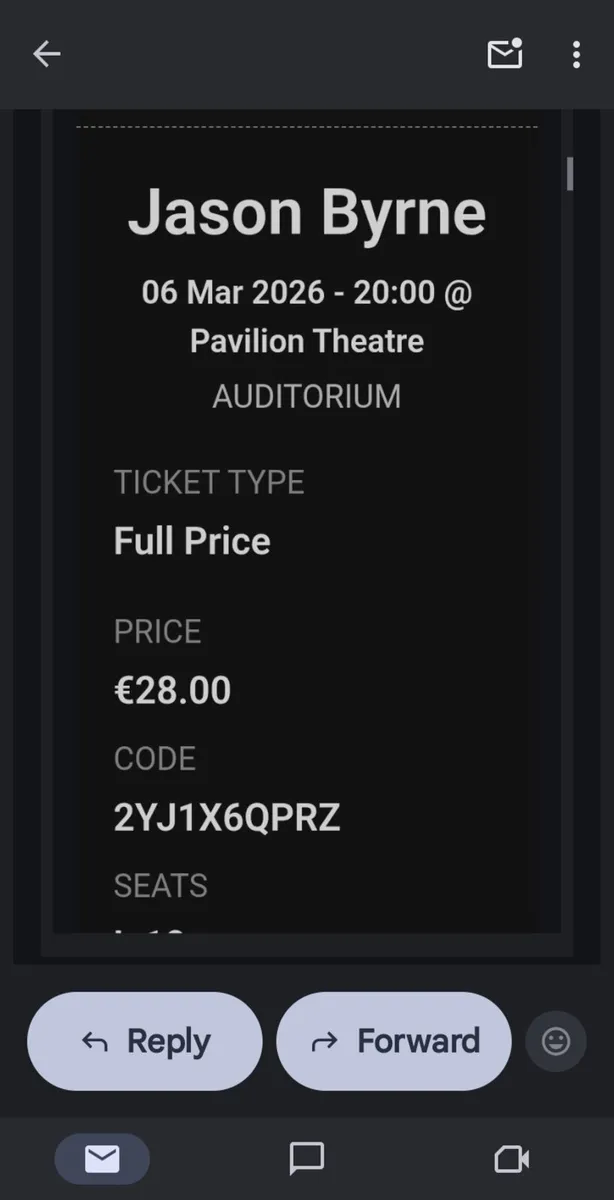614x1200 pixels.
Task: Select the ticket code 2YJ1X6QPRZ
Action: coord(226,817)
